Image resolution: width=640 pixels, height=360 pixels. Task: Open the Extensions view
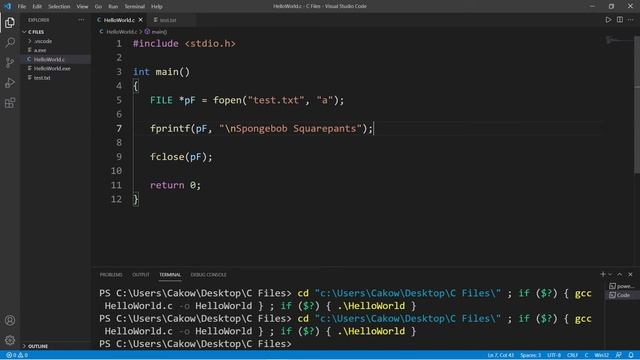10,103
